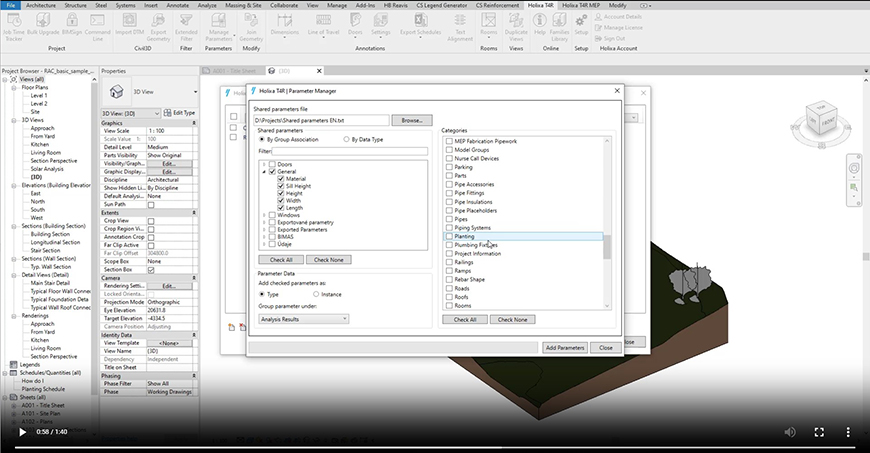
Task: Click the Manage Parameters ribbon icon
Action: tap(219, 27)
